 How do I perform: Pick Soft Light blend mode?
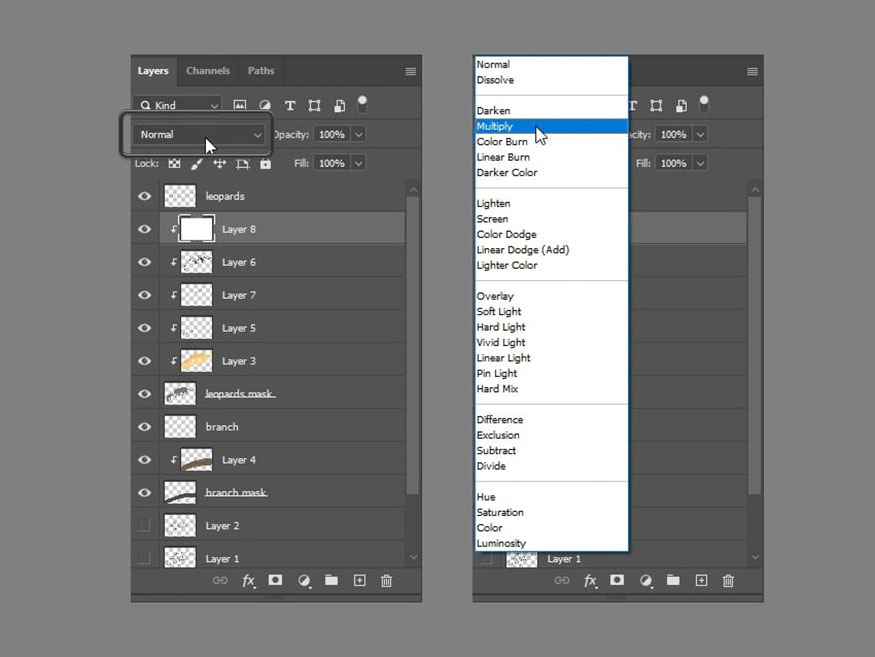tap(551, 311)
